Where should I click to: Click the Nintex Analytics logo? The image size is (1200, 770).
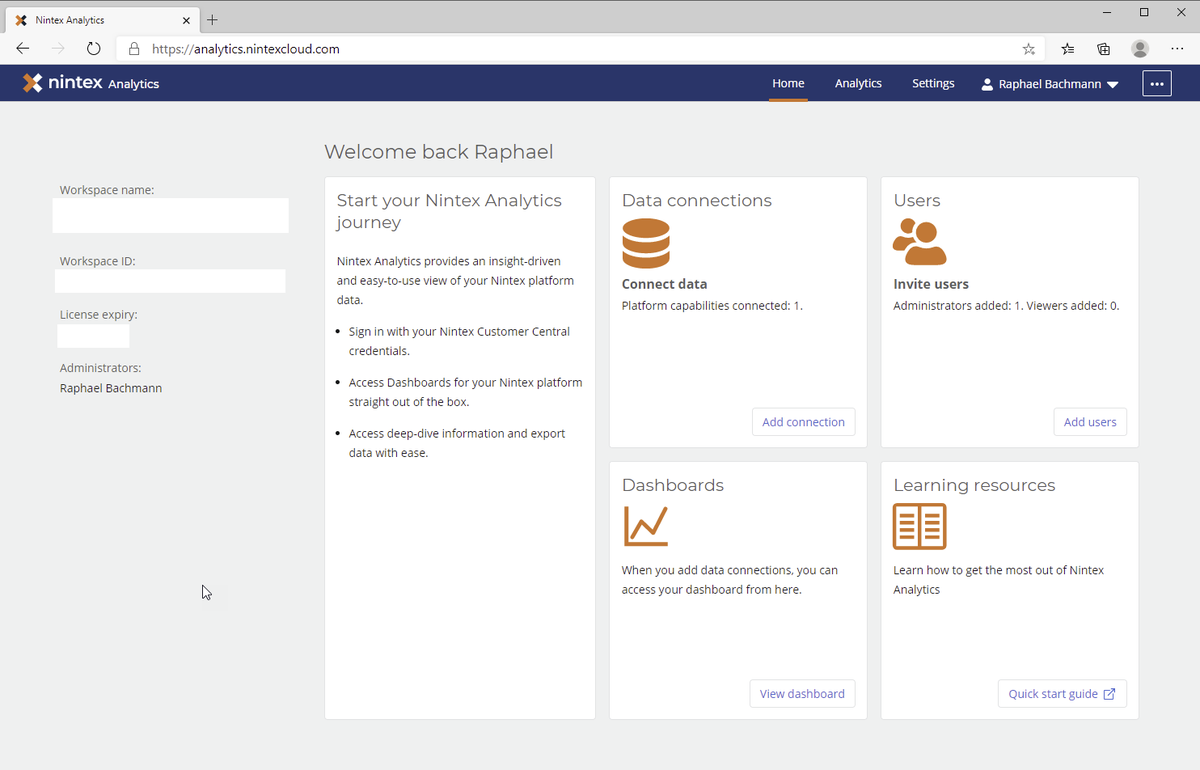tap(91, 83)
